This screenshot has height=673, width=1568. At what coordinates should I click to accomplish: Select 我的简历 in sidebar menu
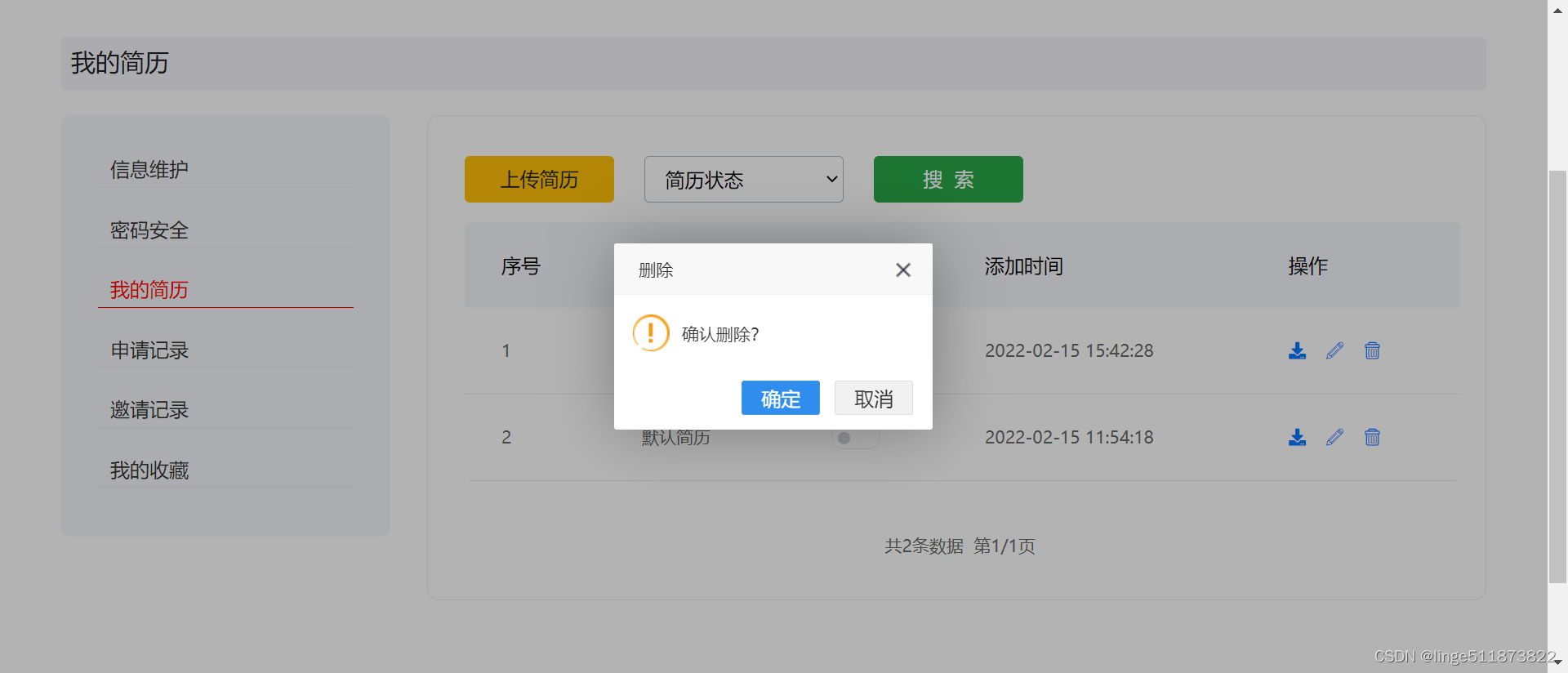pos(149,290)
